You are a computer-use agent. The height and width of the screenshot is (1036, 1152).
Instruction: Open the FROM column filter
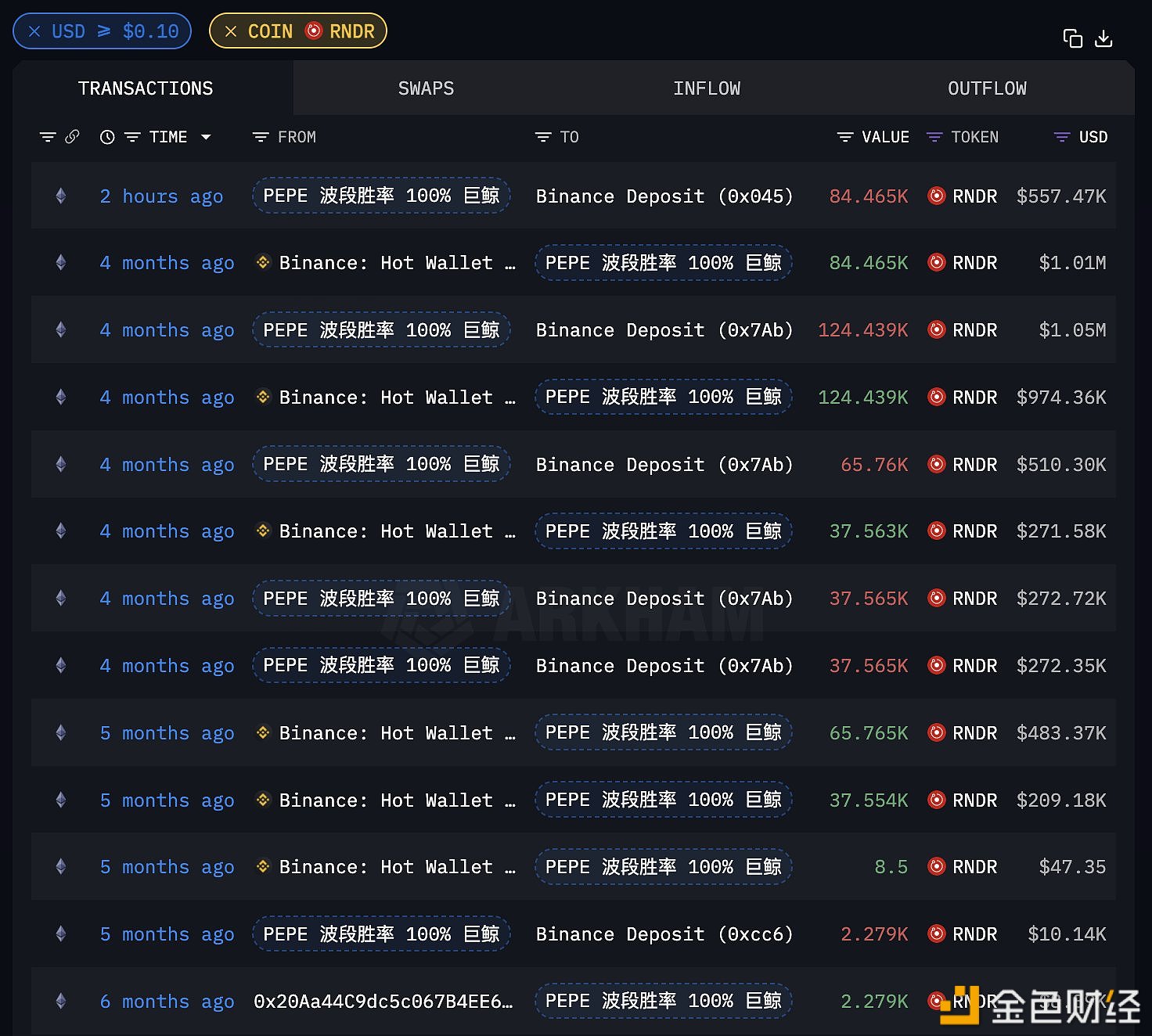pyautogui.click(x=261, y=137)
